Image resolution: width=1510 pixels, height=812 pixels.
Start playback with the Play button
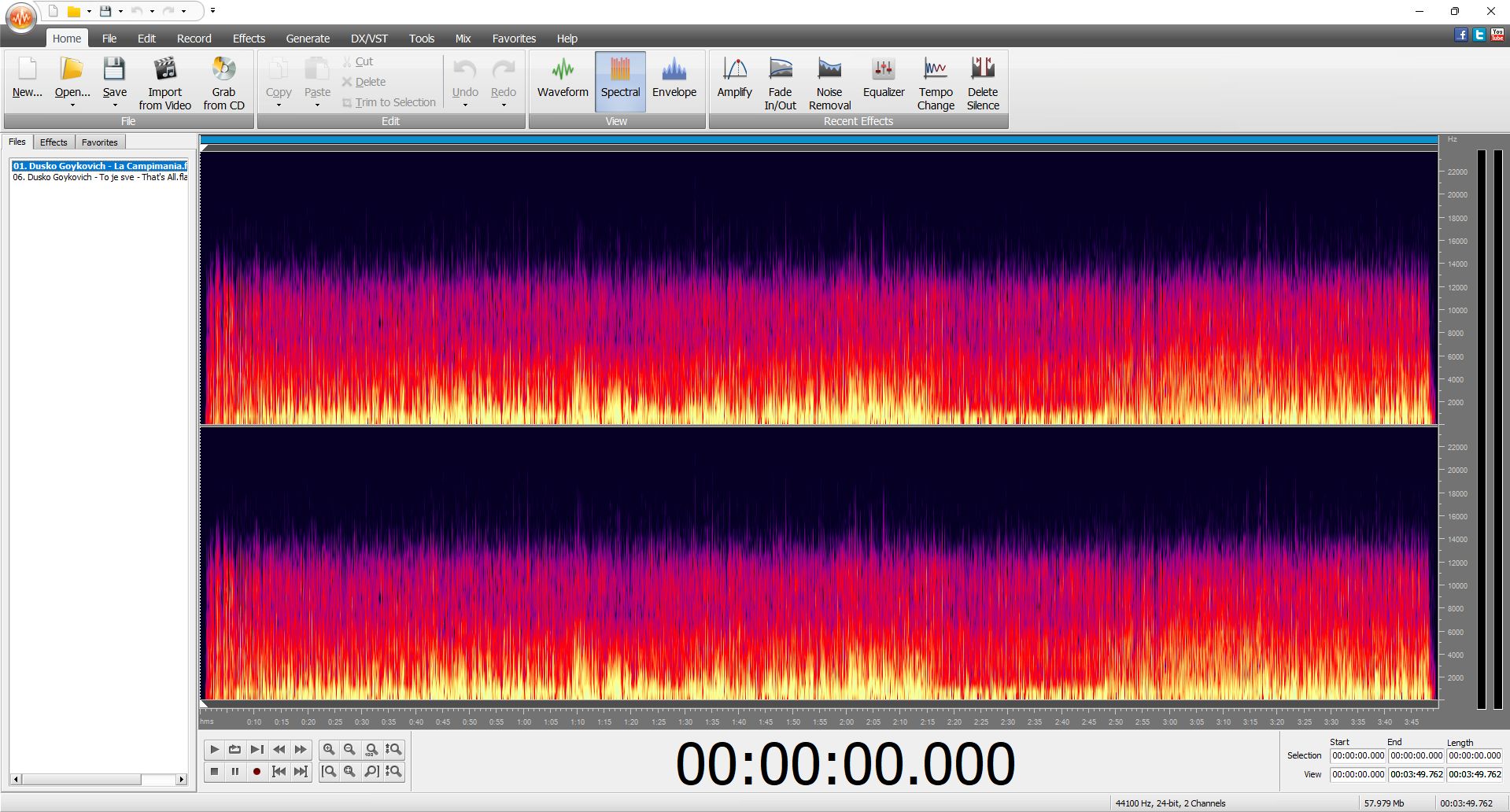[214, 749]
